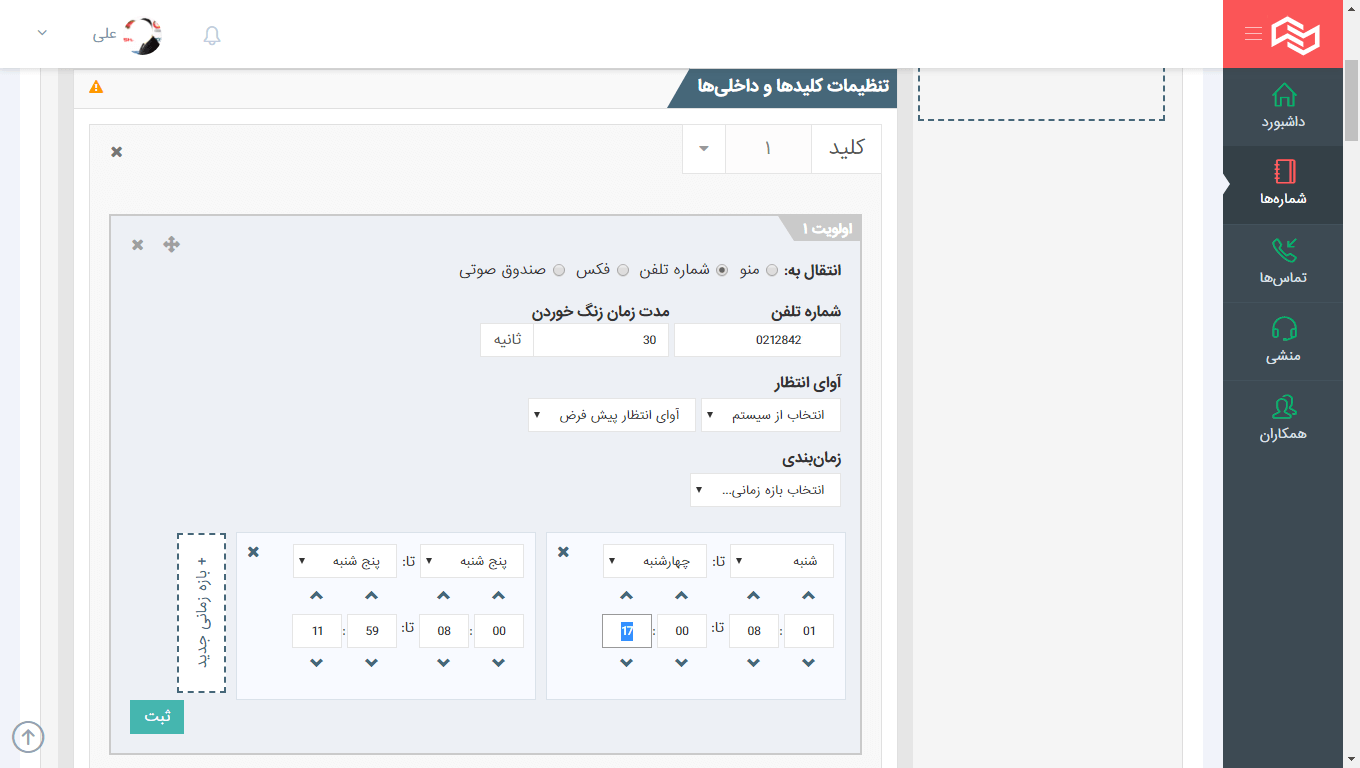This screenshot has height=768, width=1360.
Task: Toggle the hamburger menu icon
Action: click(x=1253, y=34)
